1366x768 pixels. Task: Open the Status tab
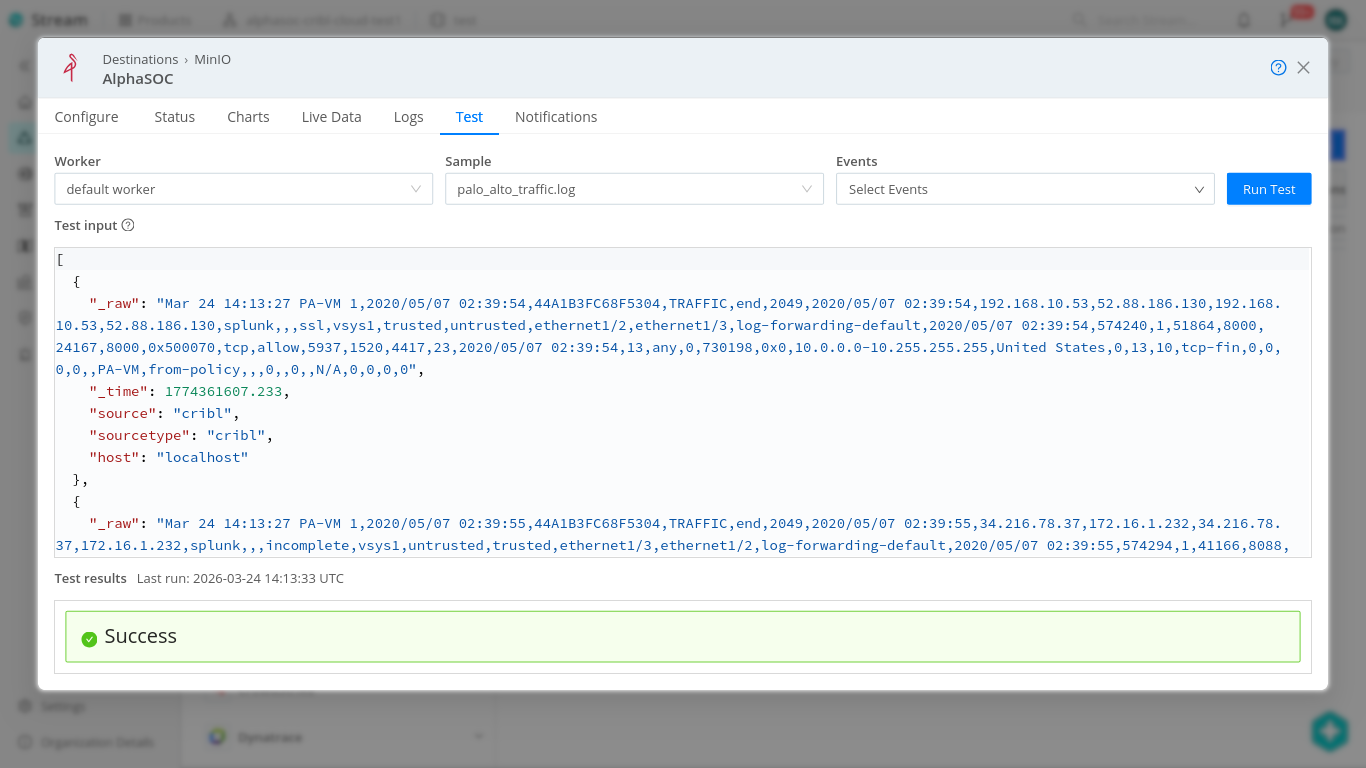(x=174, y=117)
